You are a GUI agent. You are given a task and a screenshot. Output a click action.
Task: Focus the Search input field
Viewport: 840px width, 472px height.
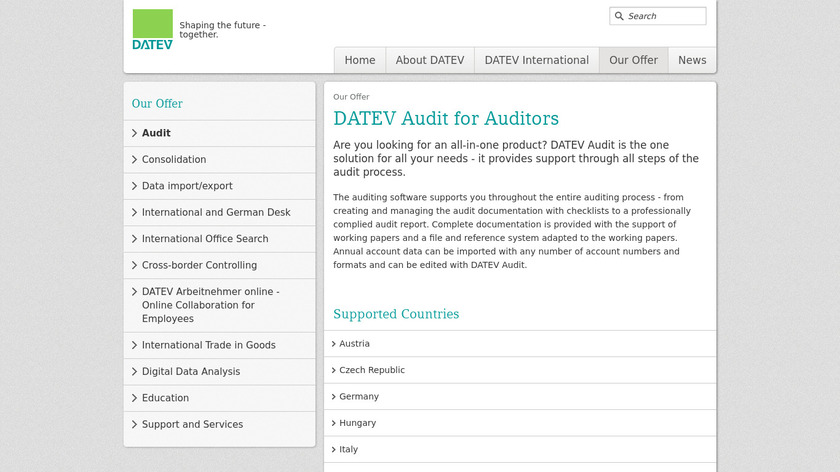(x=664, y=16)
